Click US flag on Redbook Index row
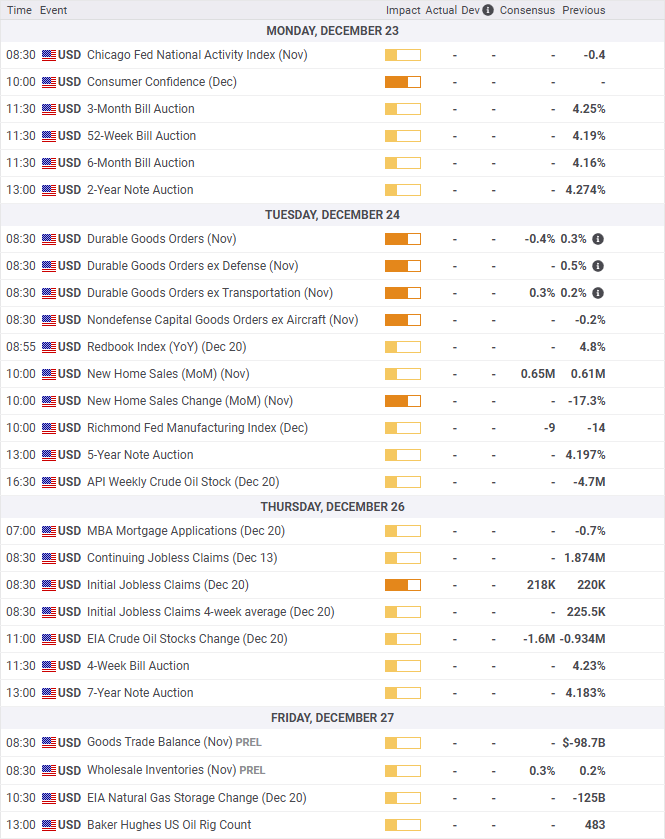 click(x=49, y=347)
